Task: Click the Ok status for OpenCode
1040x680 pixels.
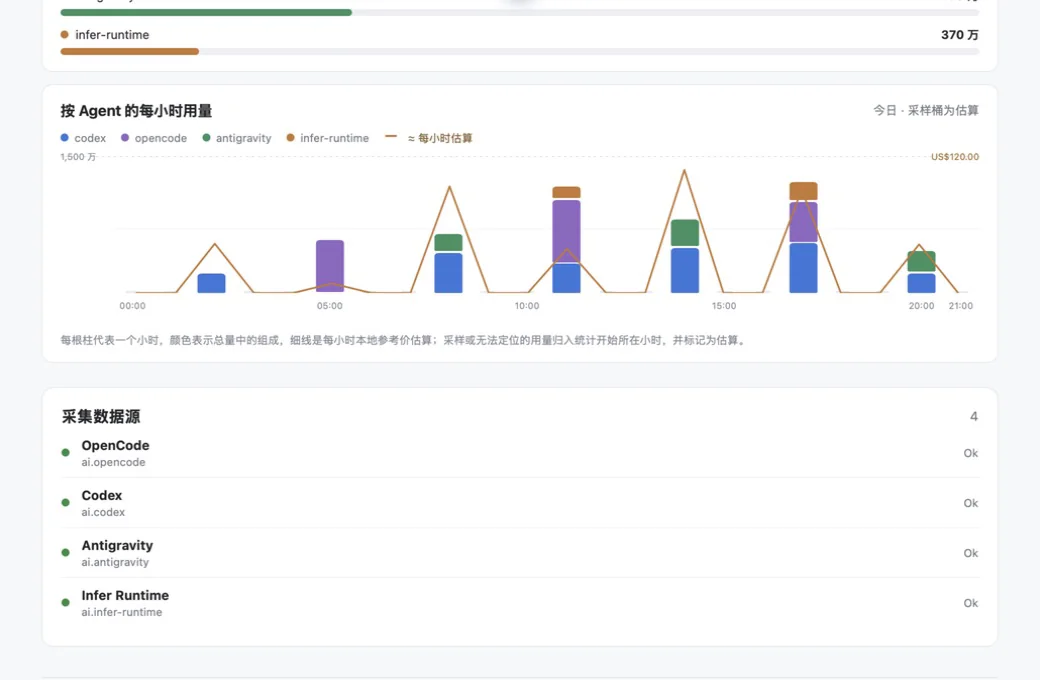Action: (x=970, y=453)
